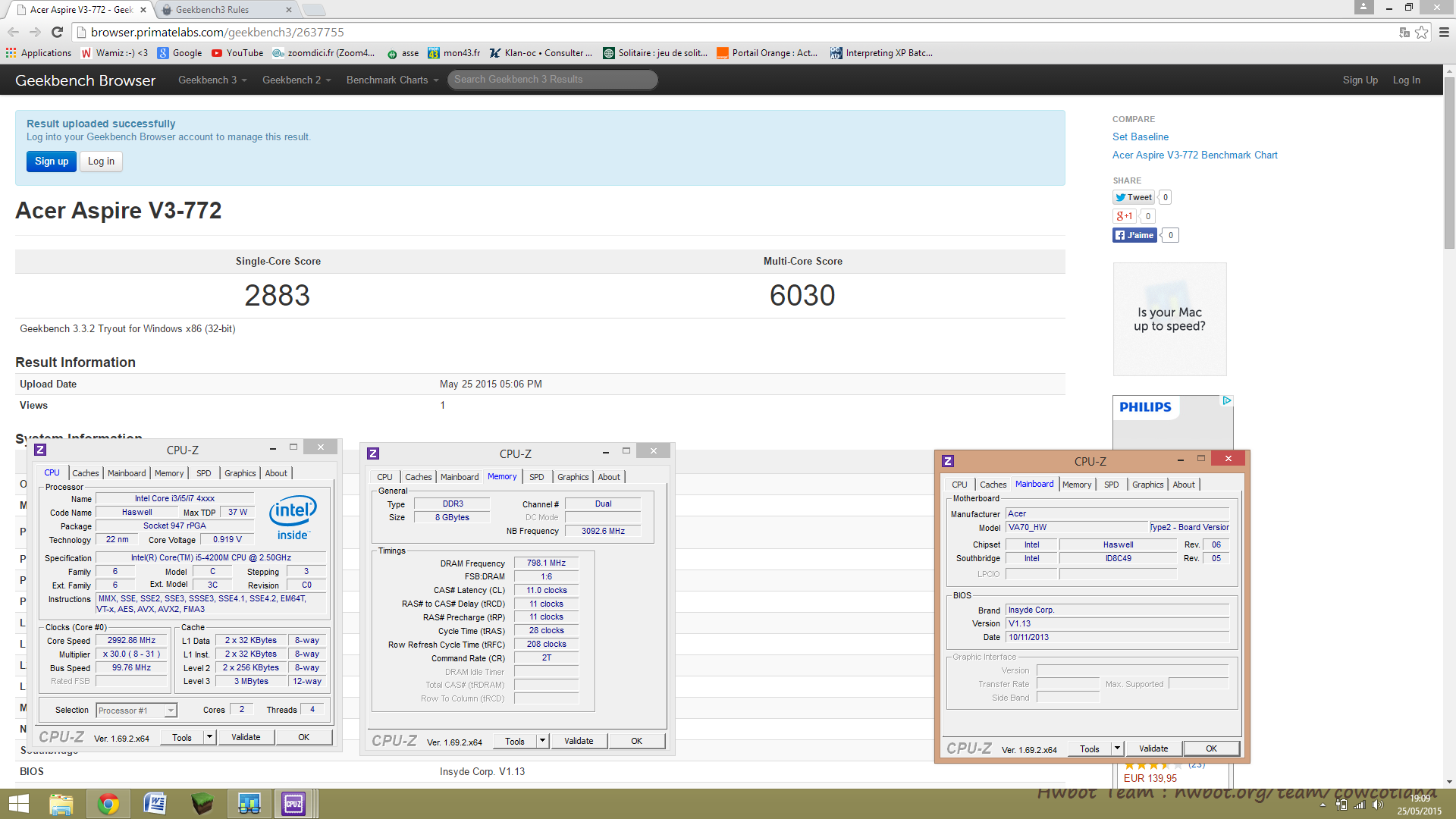This screenshot has height=819, width=1456.
Task: Expand the Geekbench 2 menu
Action: [x=297, y=80]
